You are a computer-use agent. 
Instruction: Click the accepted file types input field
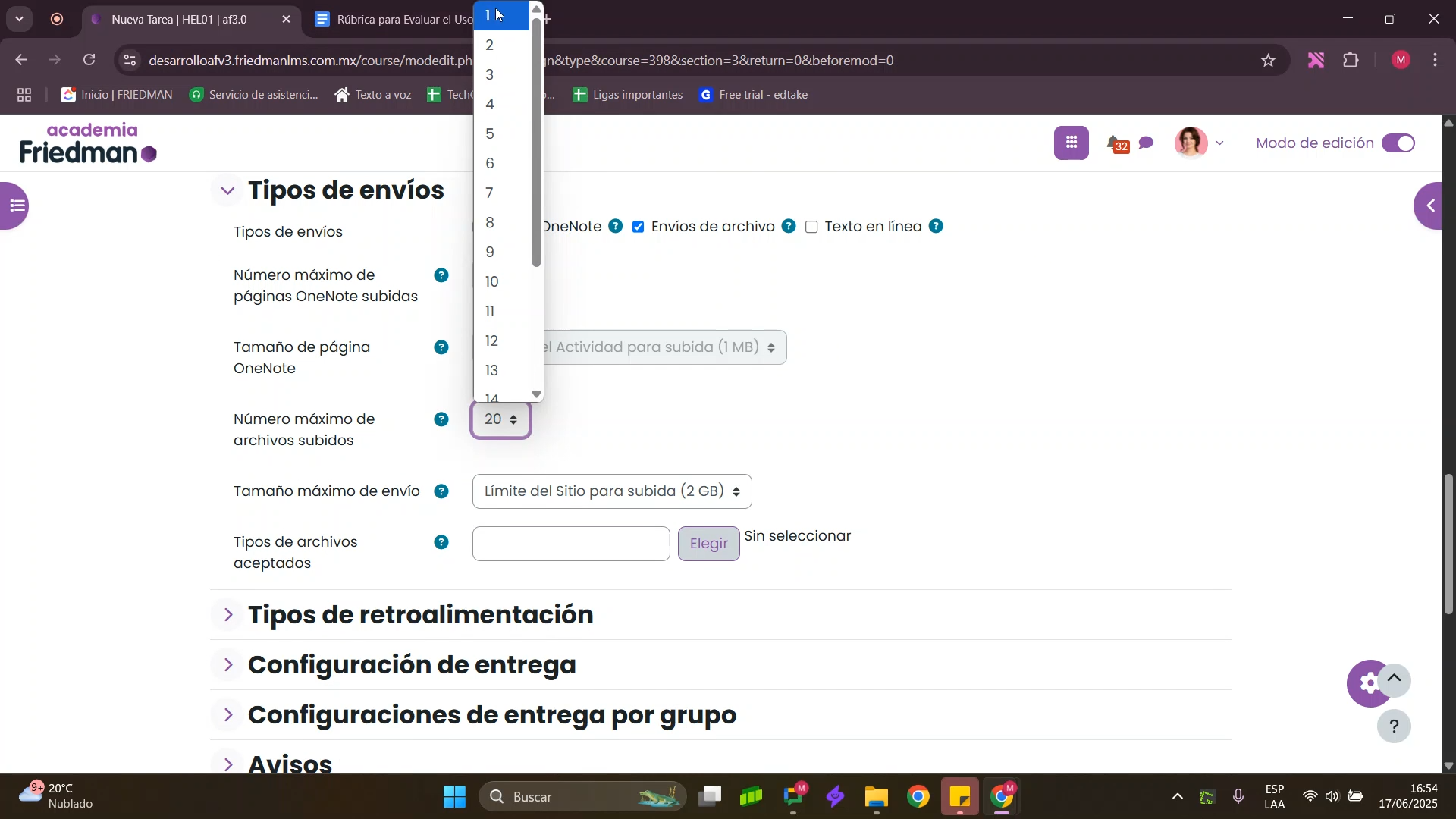coord(570,544)
